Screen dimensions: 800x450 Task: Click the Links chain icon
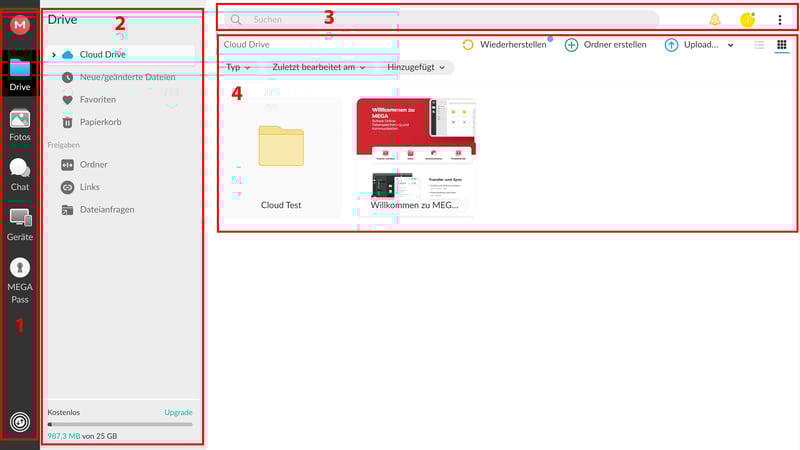coord(67,187)
